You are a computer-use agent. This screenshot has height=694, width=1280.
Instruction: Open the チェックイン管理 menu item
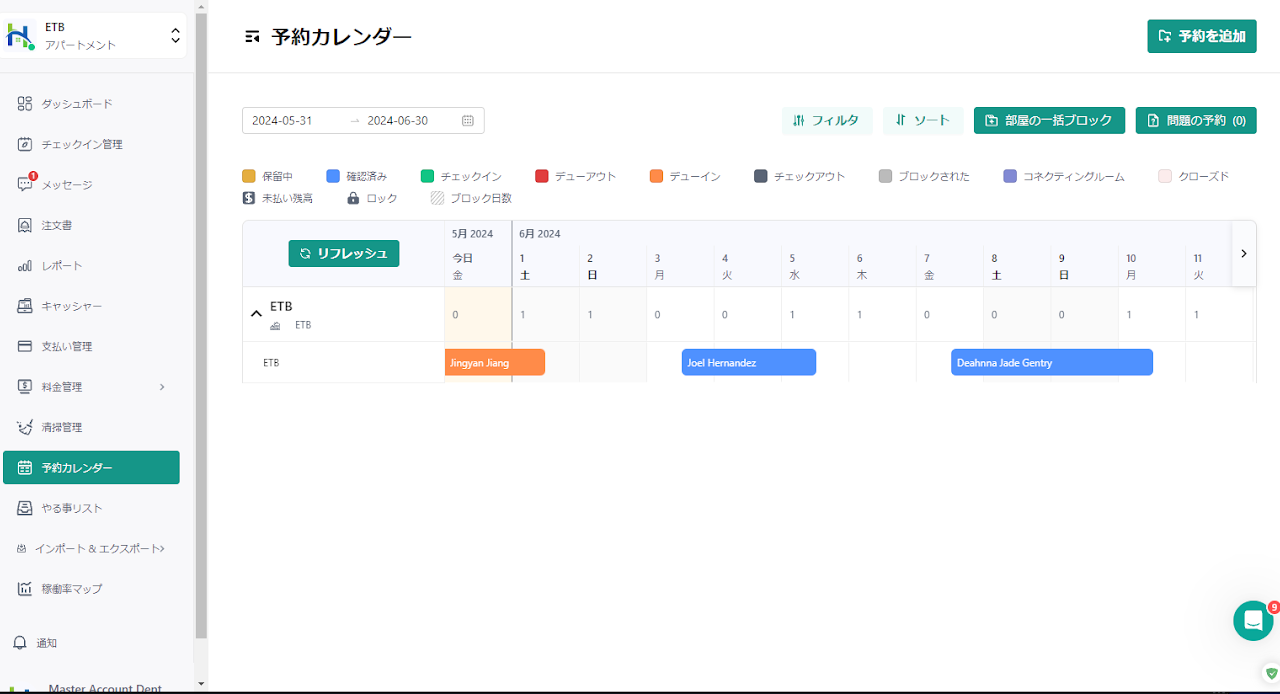[x=81, y=144]
